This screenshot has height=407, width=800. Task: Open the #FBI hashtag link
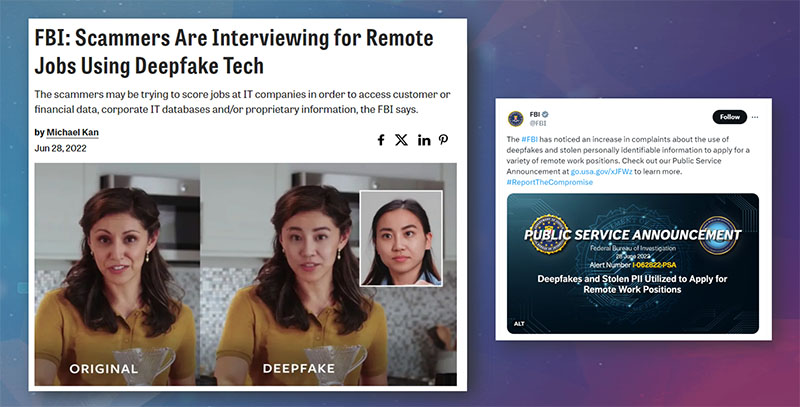coord(529,139)
